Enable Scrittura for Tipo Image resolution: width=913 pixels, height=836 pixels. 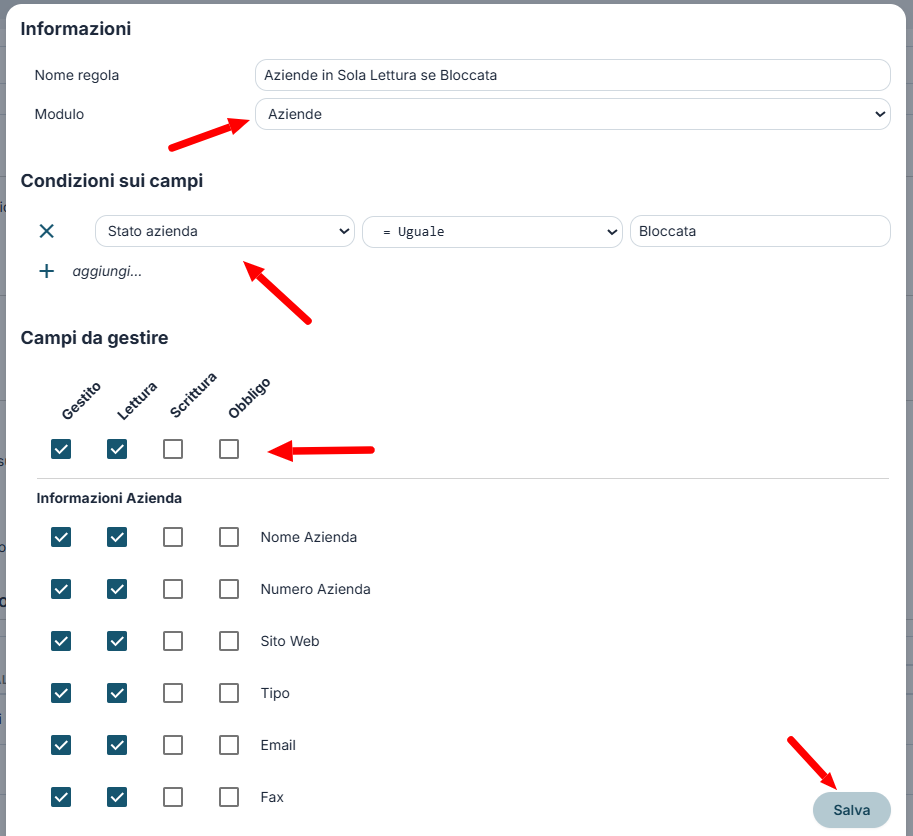click(x=173, y=693)
